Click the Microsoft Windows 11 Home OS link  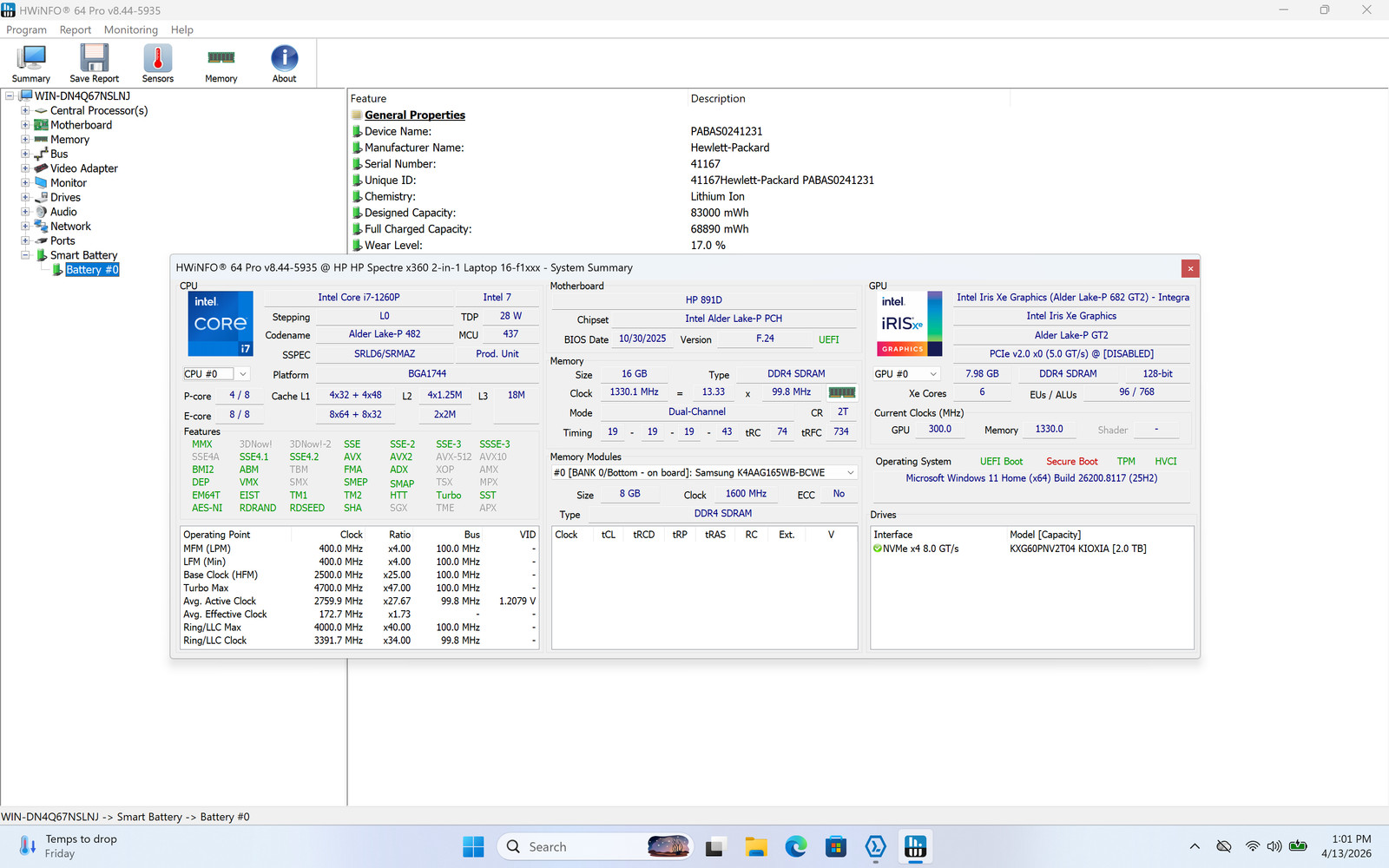[1031, 478]
